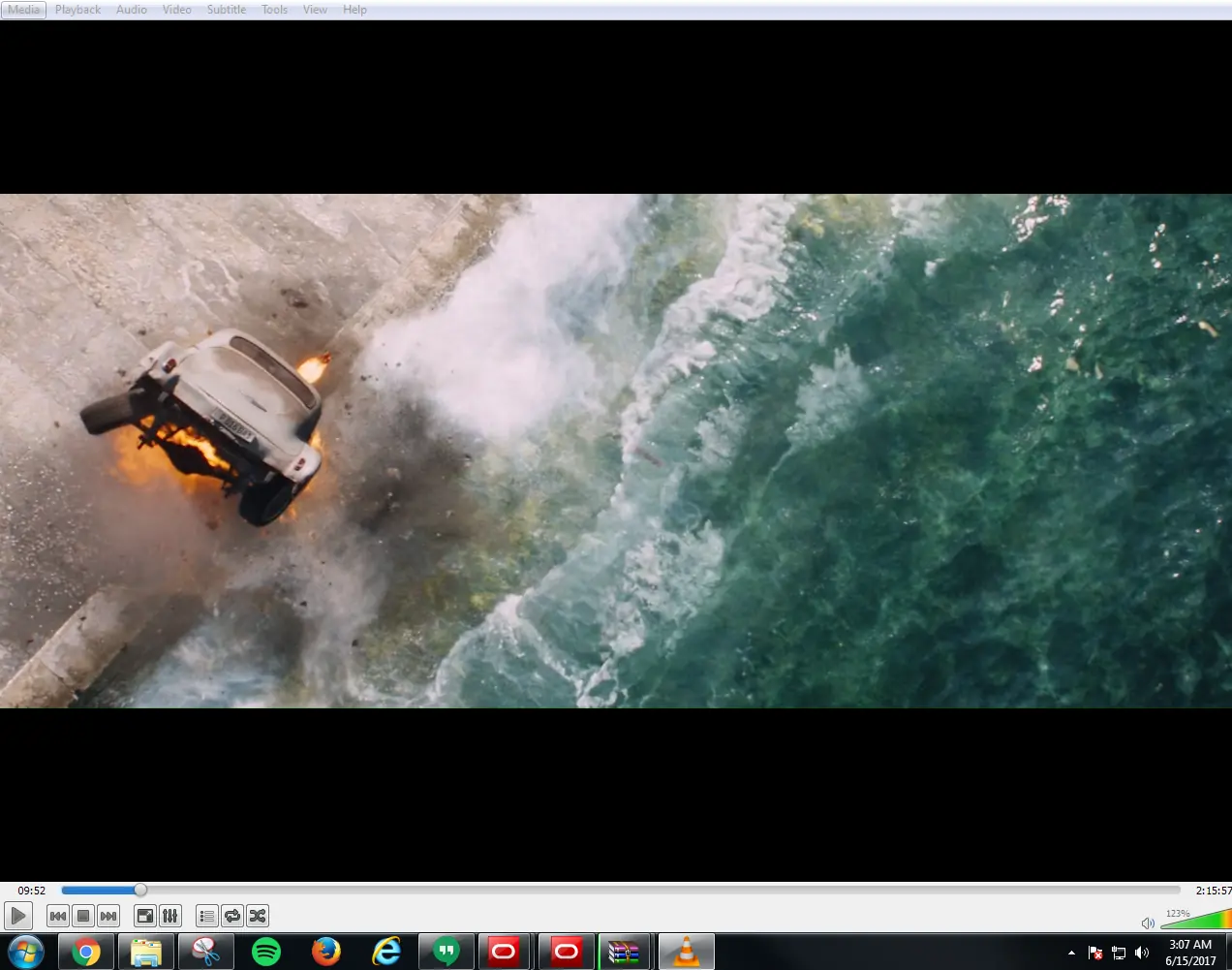This screenshot has height=970, width=1232.
Task: Open the Tools menu
Action: tap(274, 10)
